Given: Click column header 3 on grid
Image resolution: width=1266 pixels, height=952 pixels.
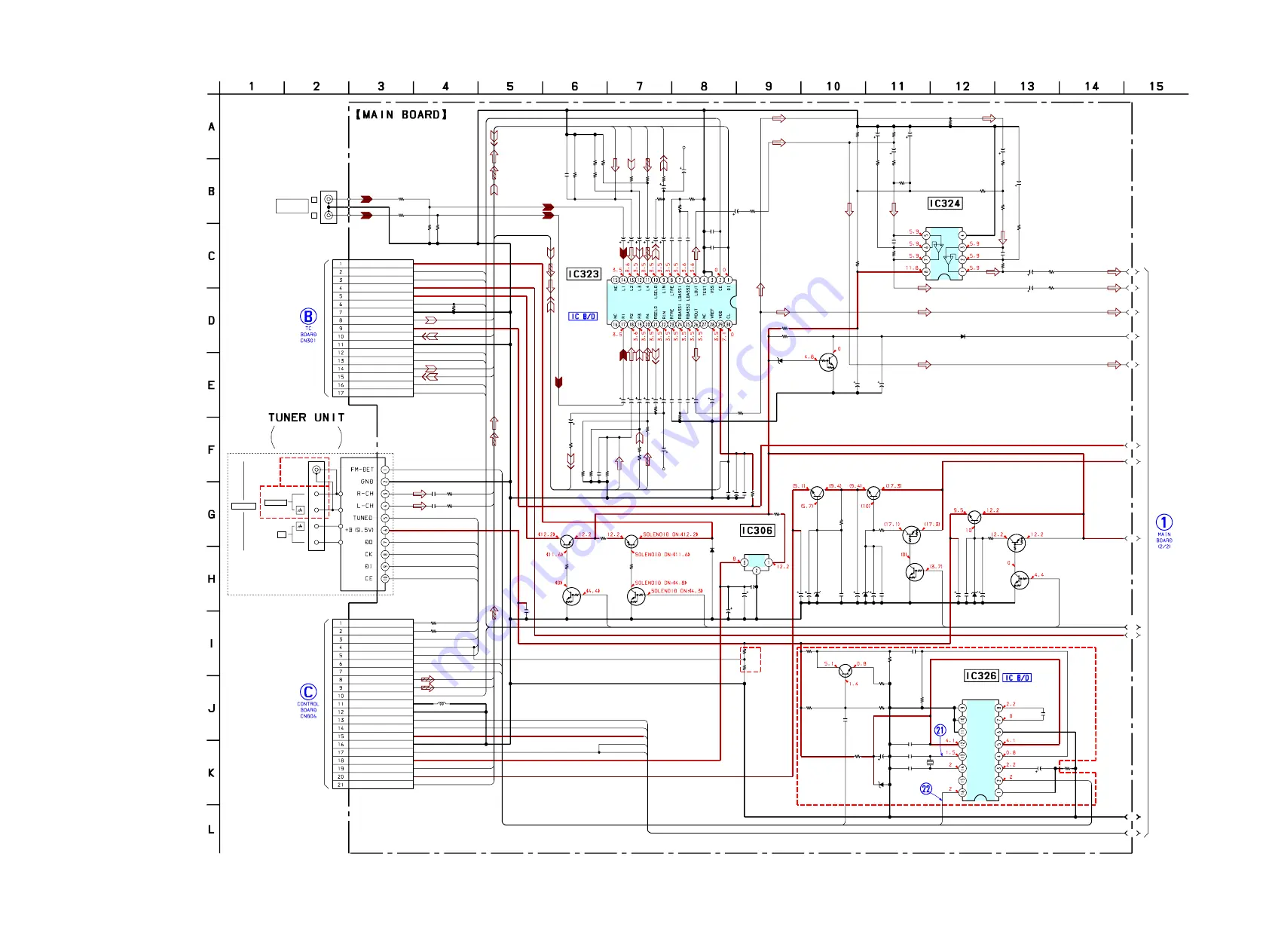Looking at the screenshot, I should [381, 87].
